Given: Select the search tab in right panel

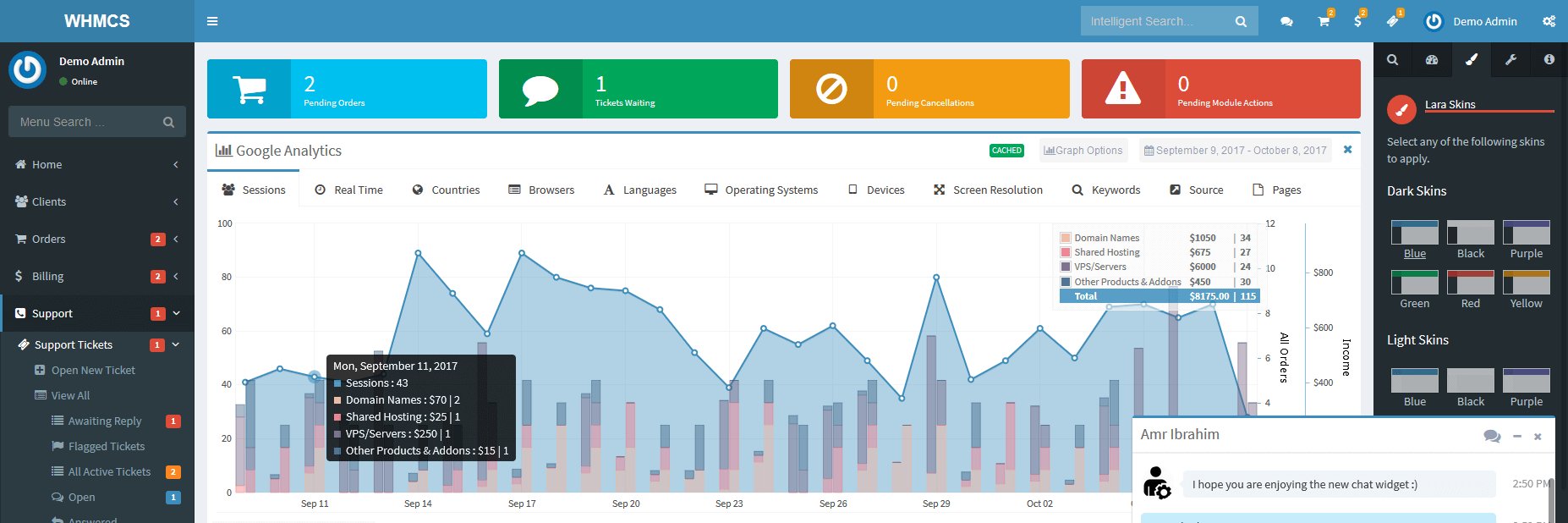Looking at the screenshot, I should pyautogui.click(x=1392, y=59).
